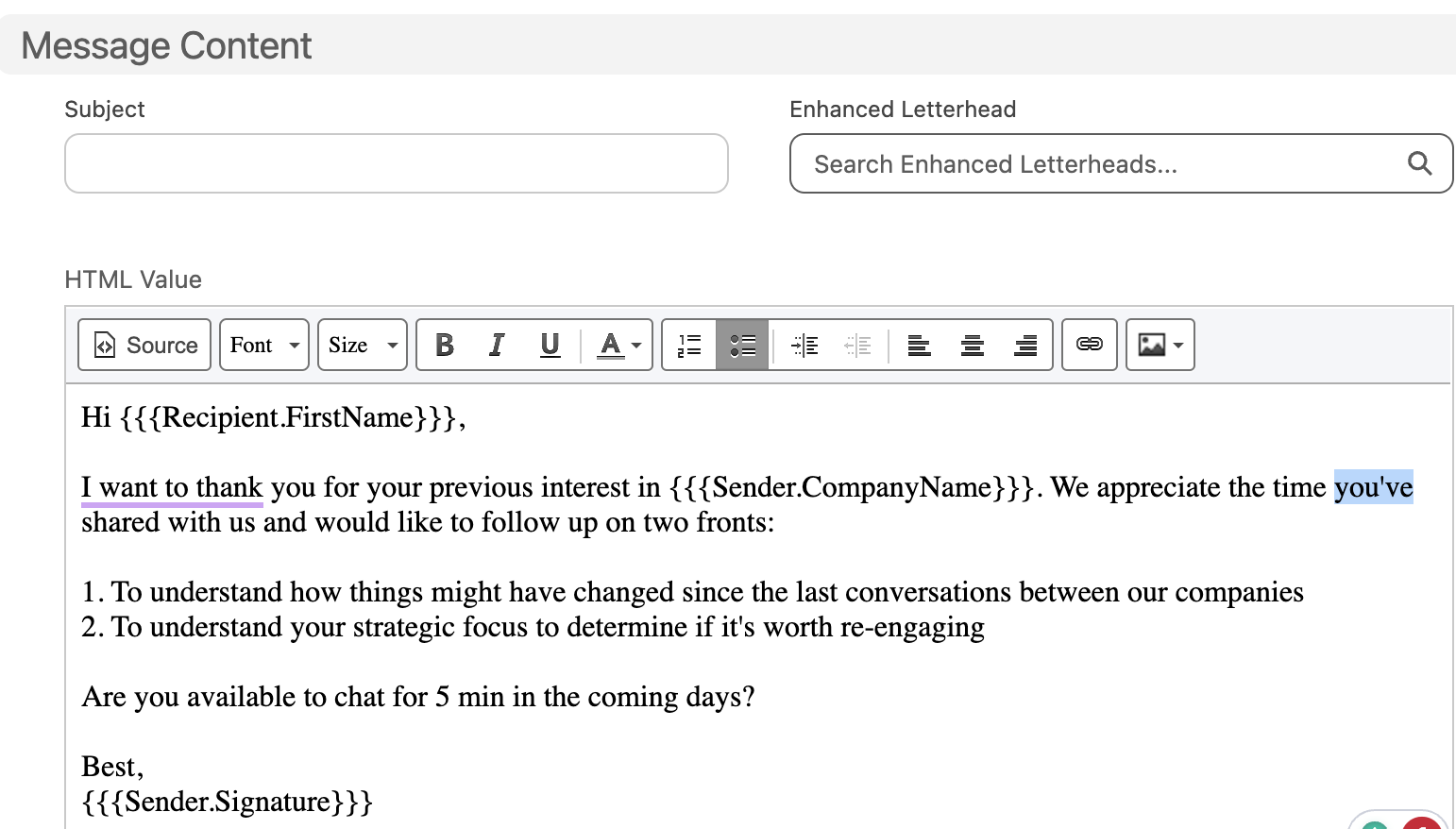Screen dimensions: 1456x829
Task: Align the text to the right
Action: [x=1025, y=345]
